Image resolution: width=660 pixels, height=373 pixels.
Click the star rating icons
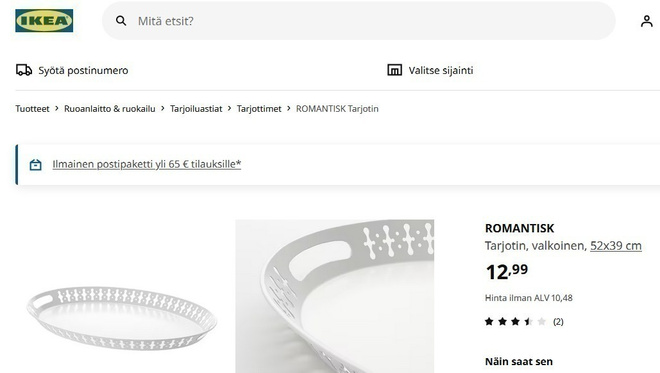515,322
